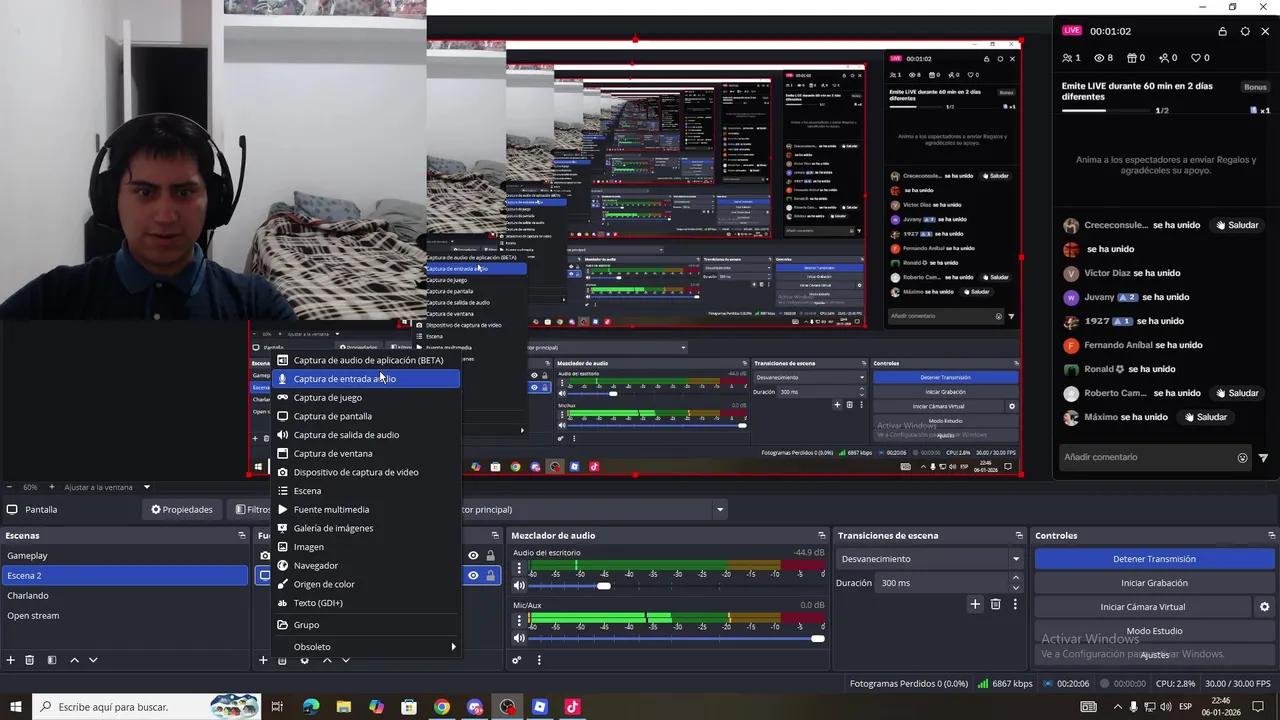Lock the first source in sources list

point(490,556)
